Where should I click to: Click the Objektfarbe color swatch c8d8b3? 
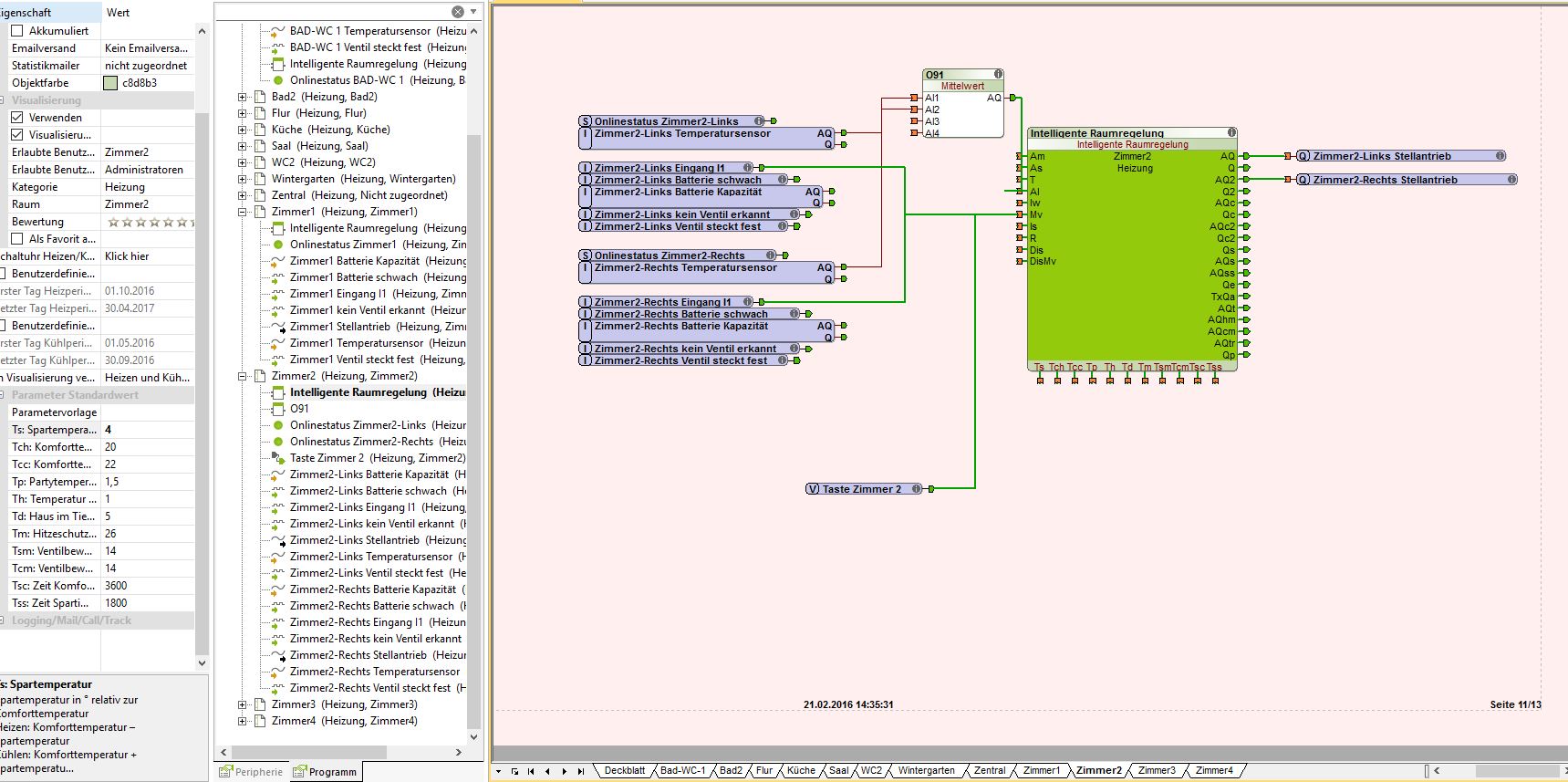coord(110,83)
